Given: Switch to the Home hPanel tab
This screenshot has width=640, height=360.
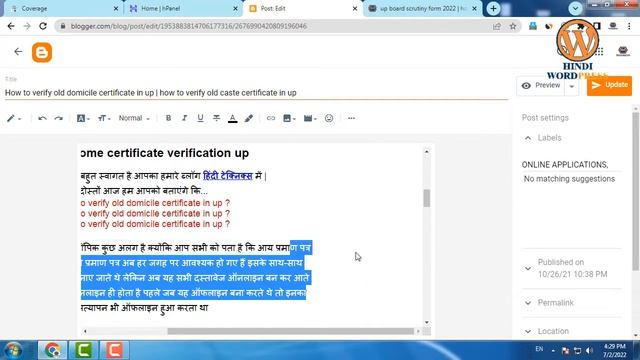Looking at the screenshot, I should point(184,9).
